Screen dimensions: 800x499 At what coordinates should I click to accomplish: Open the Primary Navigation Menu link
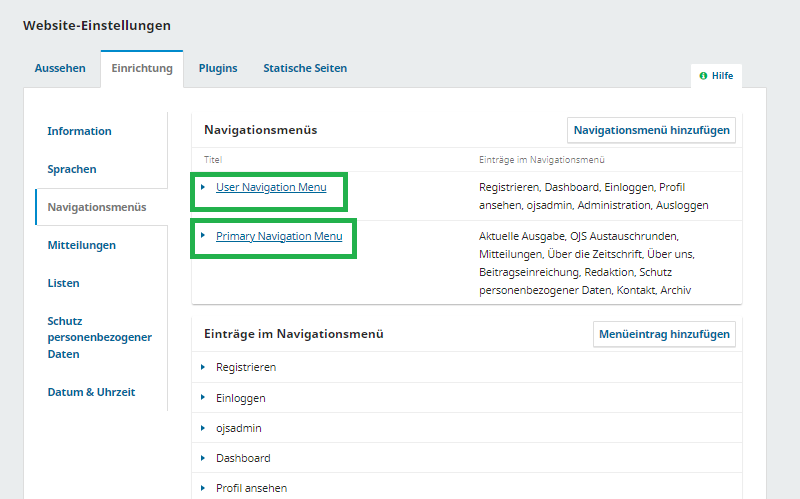(x=279, y=236)
